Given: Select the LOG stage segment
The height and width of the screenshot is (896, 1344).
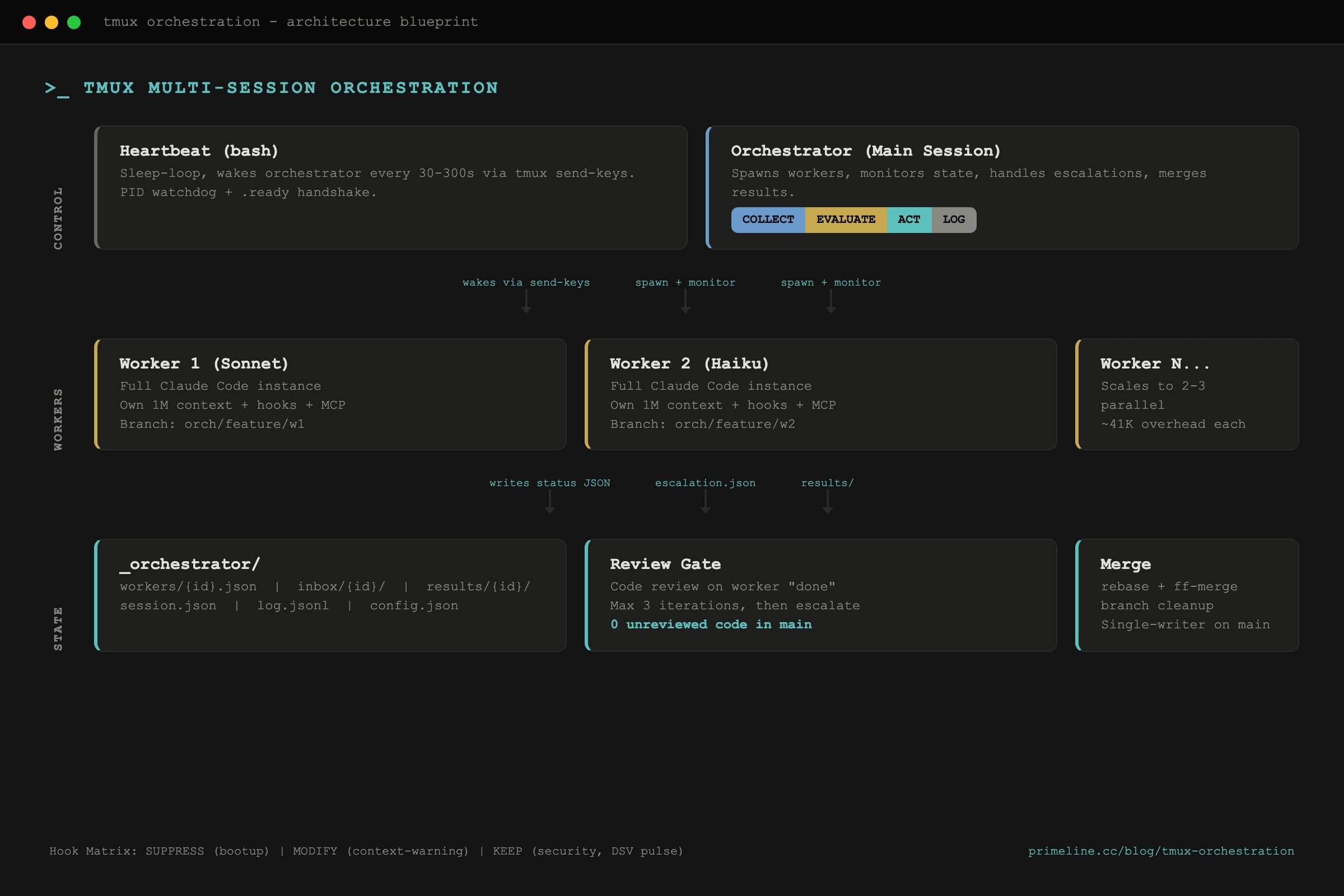Looking at the screenshot, I should pos(953,220).
